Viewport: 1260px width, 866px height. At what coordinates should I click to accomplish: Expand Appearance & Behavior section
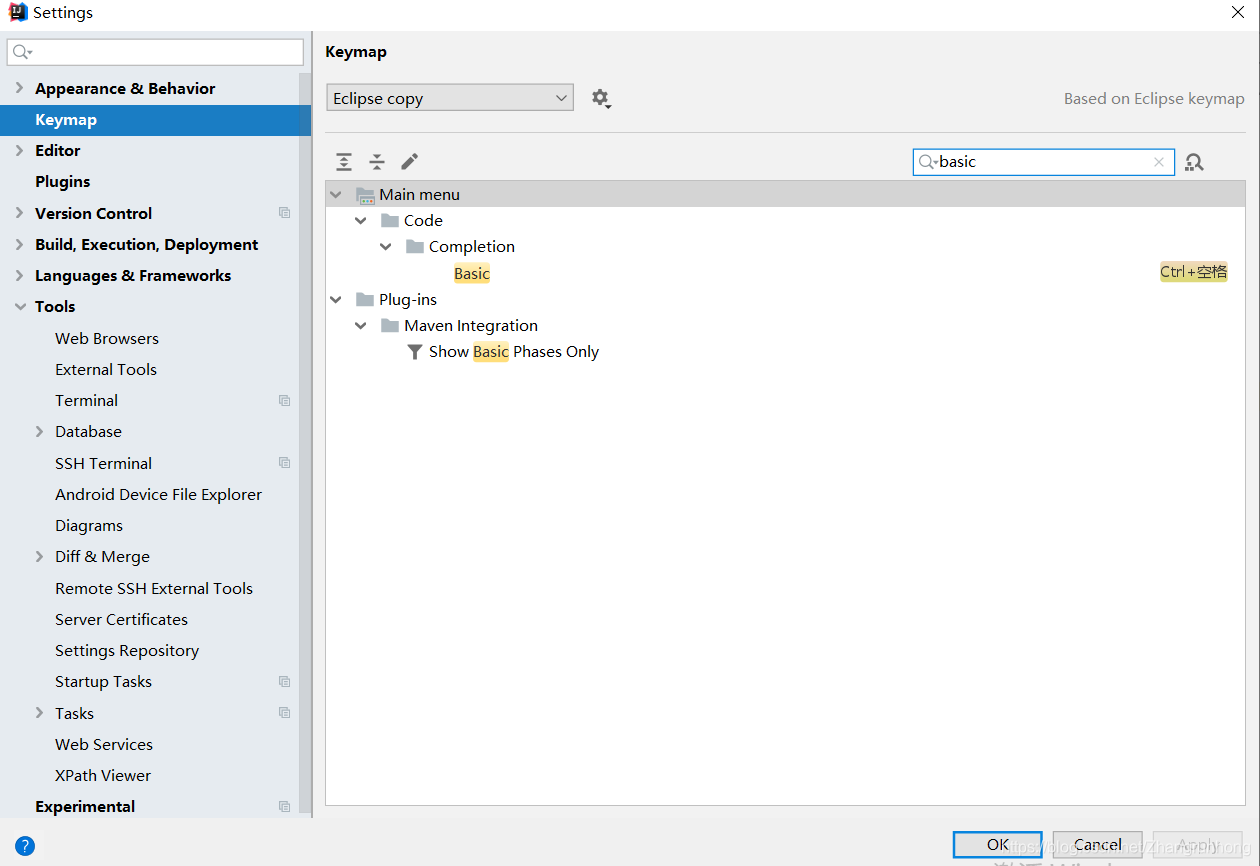point(19,88)
